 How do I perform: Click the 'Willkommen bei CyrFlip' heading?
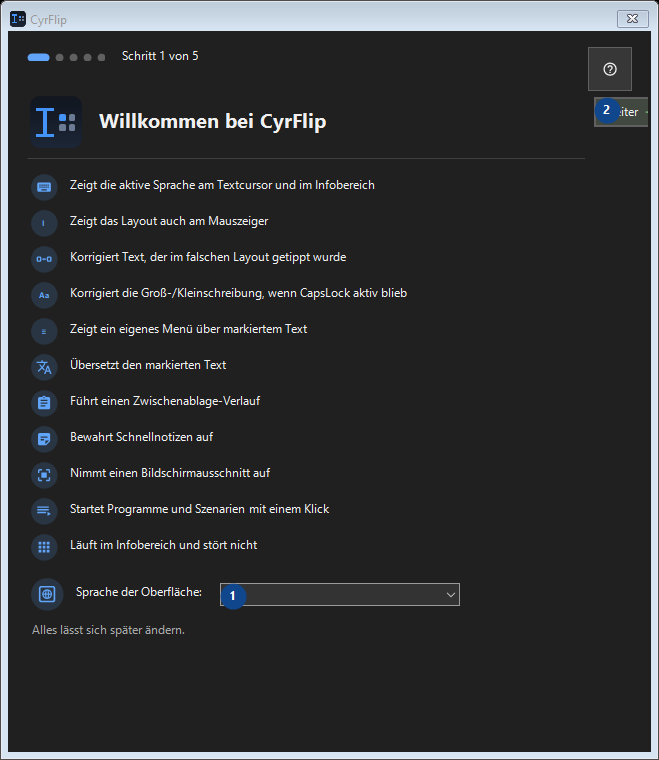[212, 121]
